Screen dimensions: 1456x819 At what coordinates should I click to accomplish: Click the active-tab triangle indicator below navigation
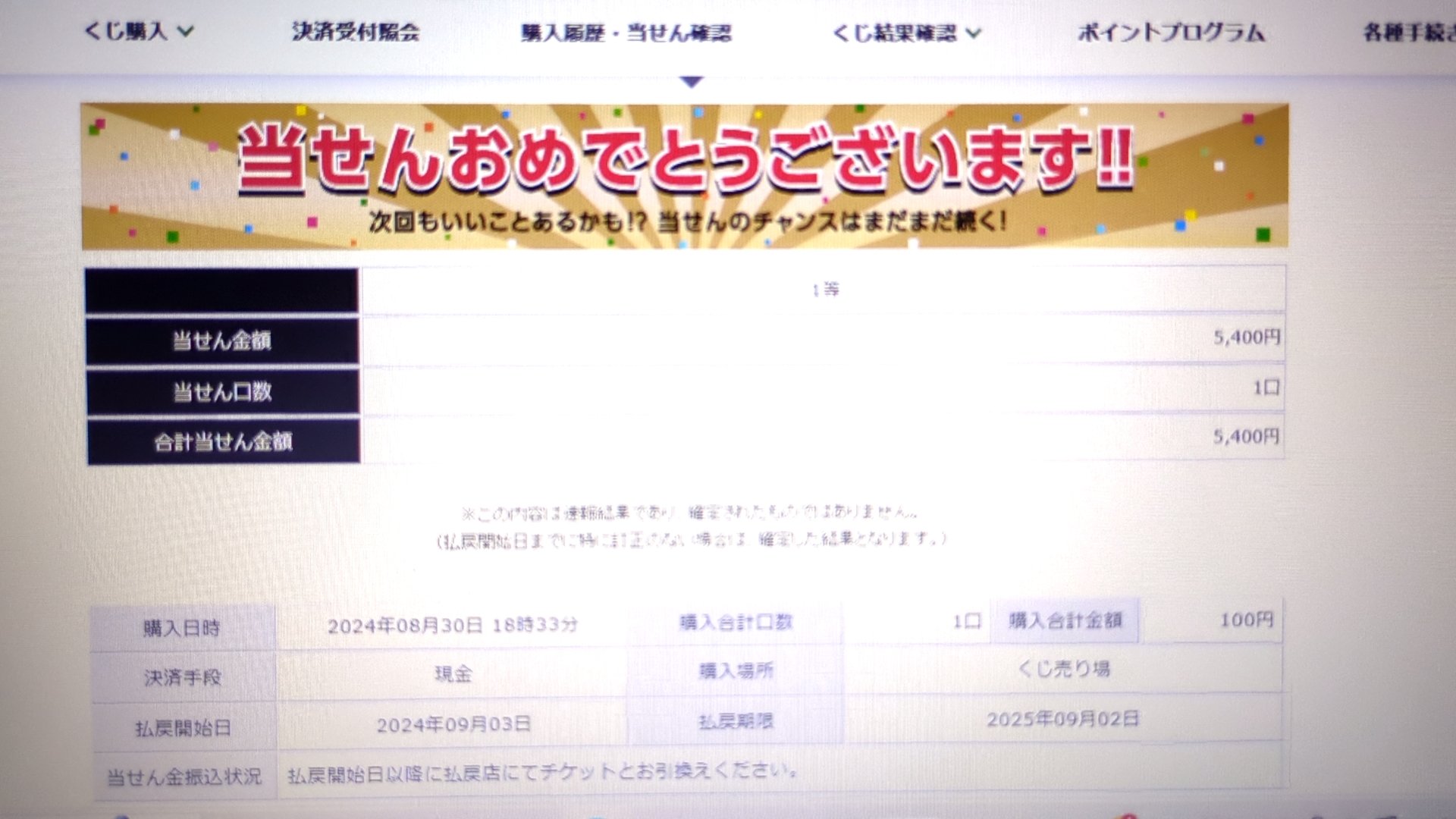point(691,81)
